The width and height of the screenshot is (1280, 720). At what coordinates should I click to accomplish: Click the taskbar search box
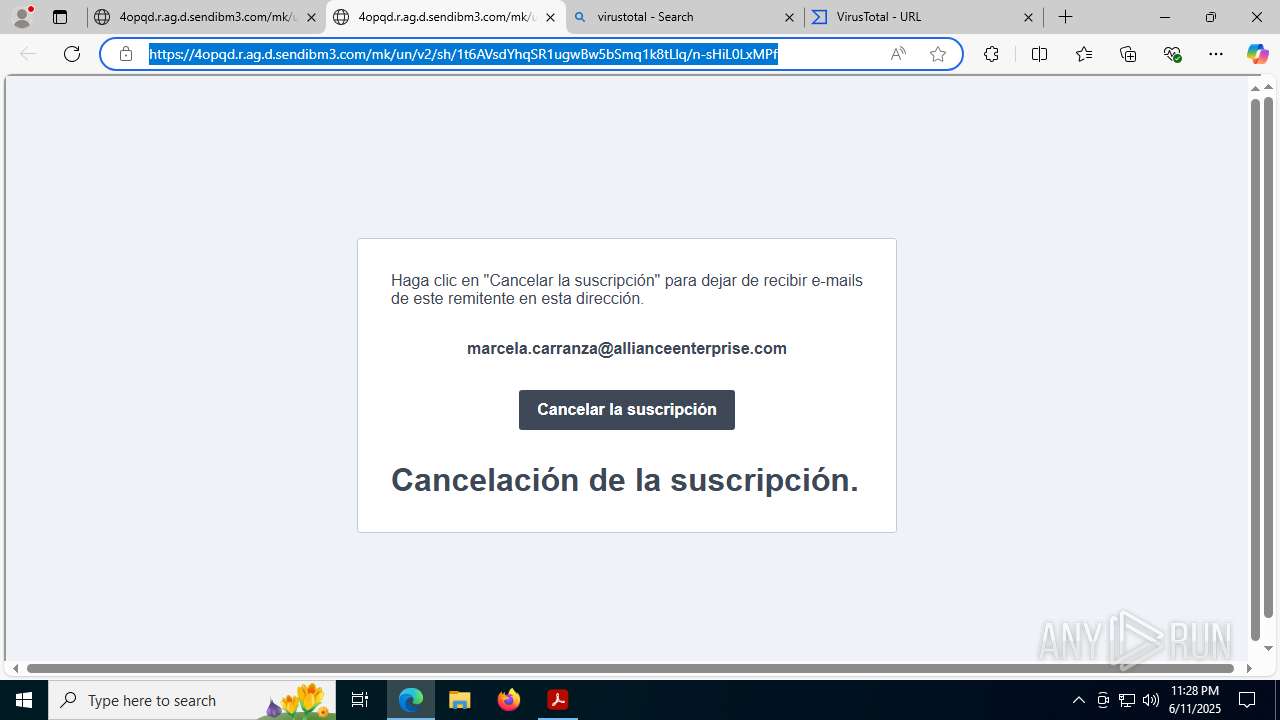coord(193,700)
